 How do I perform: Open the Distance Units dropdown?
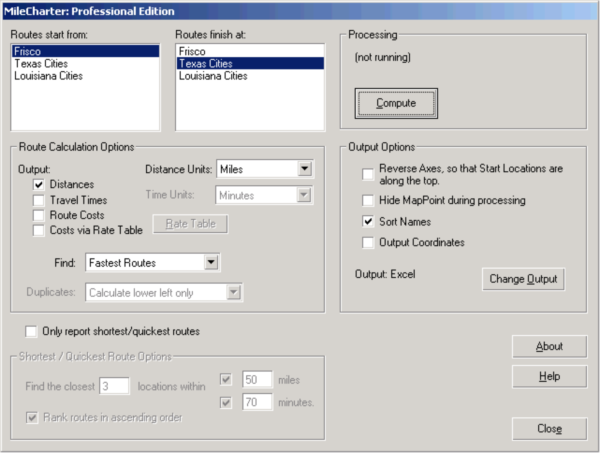(x=265, y=169)
